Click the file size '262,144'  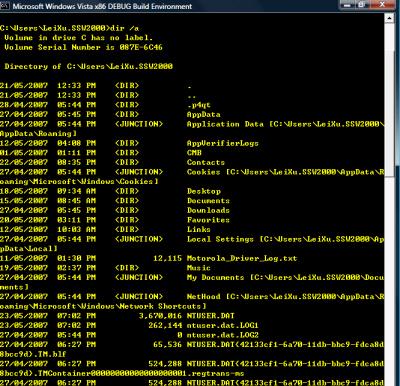(x=165, y=325)
